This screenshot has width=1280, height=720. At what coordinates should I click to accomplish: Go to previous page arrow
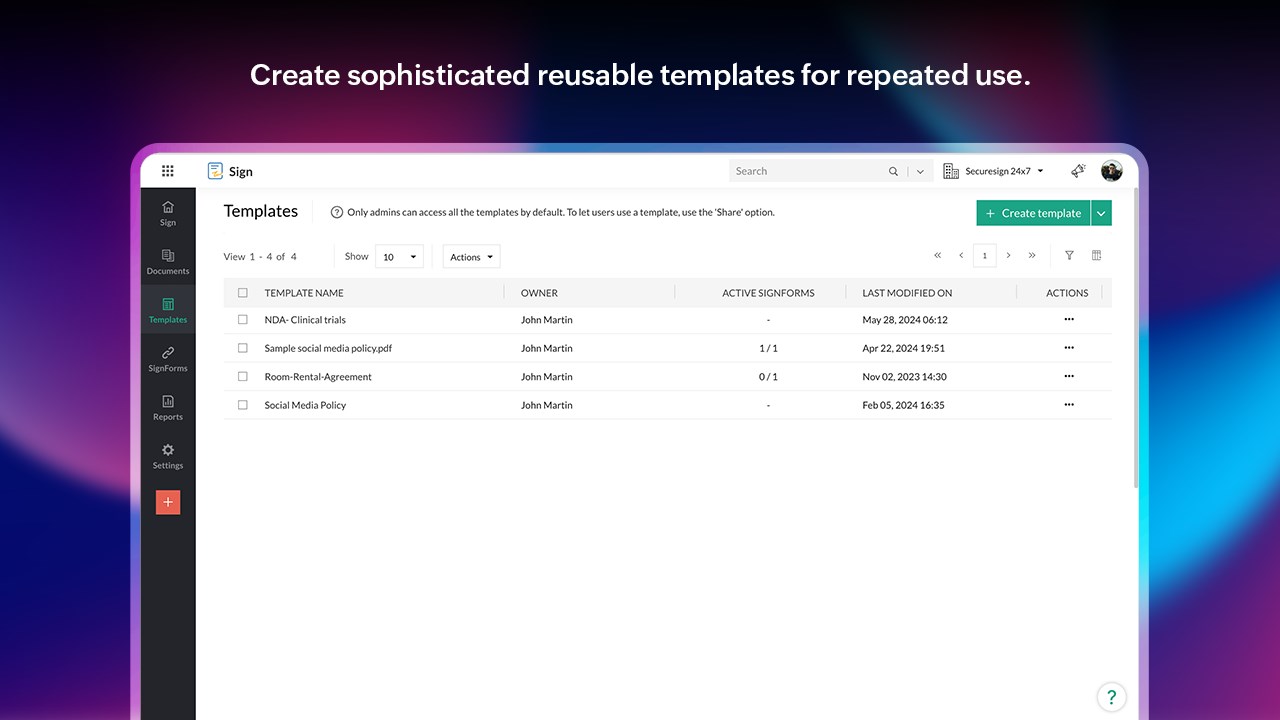tap(961, 256)
